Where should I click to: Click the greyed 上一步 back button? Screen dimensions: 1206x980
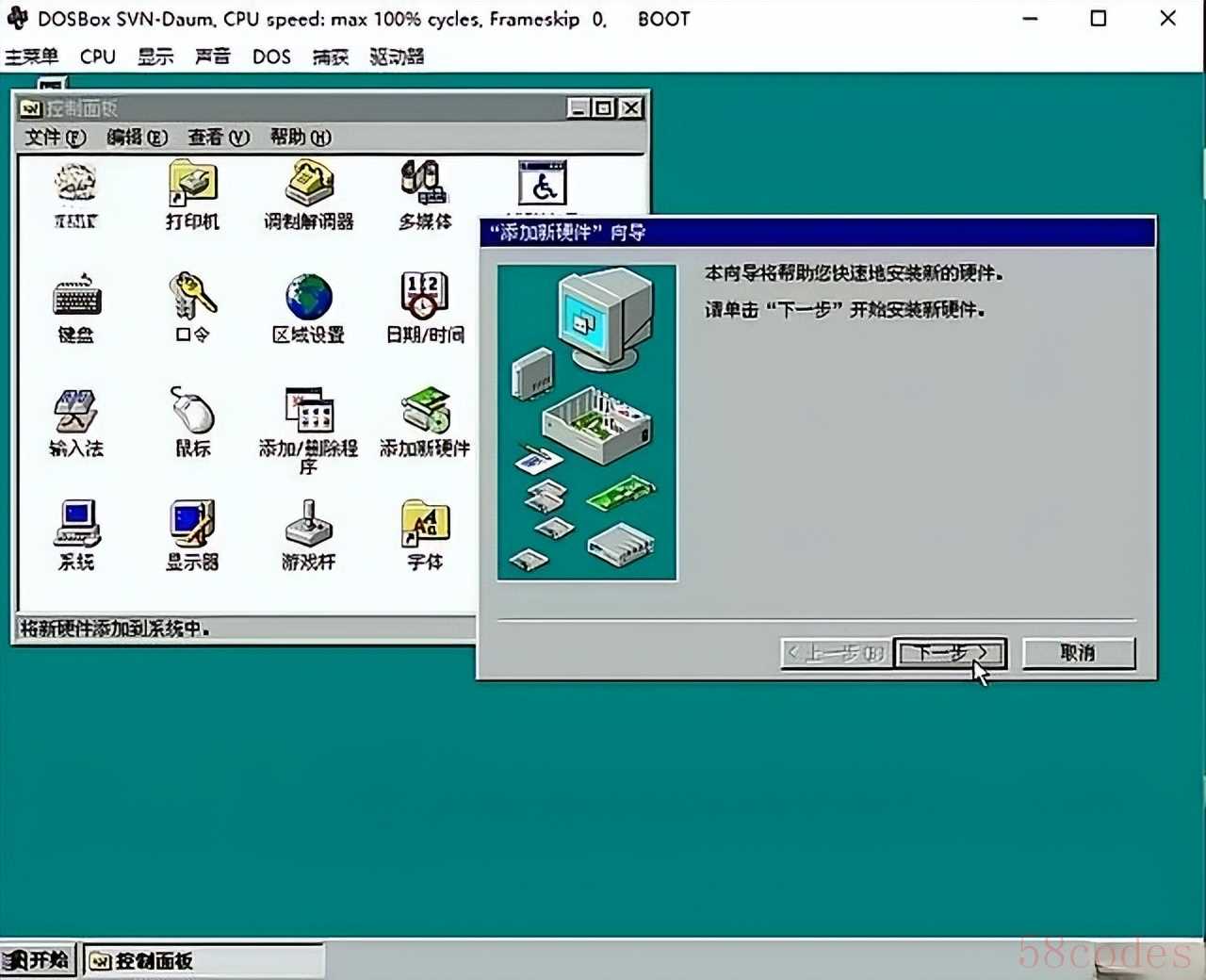[837, 653]
